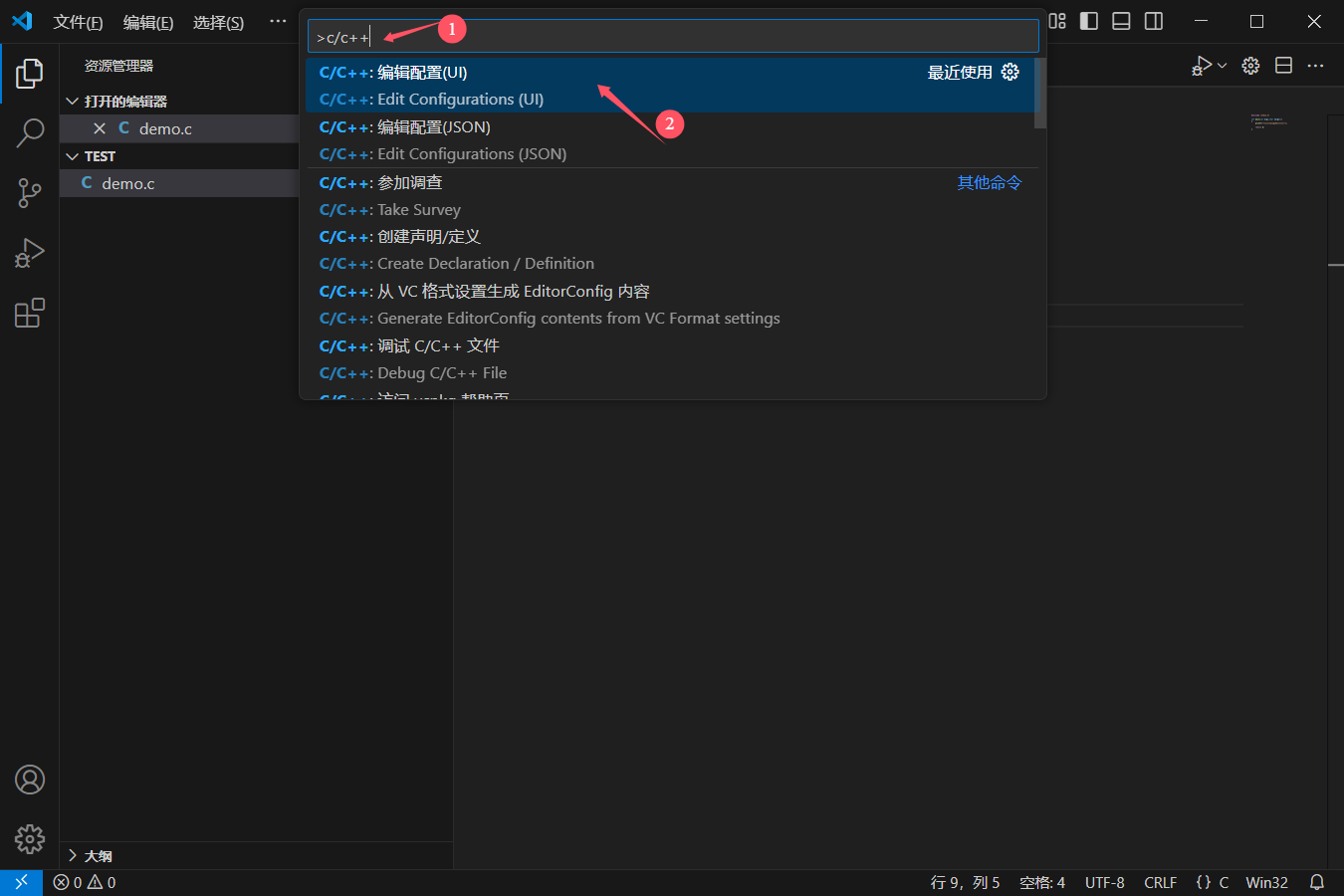Screen dimensions: 1344x896
Task: Open the 选择(S) menu
Action: pos(219,22)
